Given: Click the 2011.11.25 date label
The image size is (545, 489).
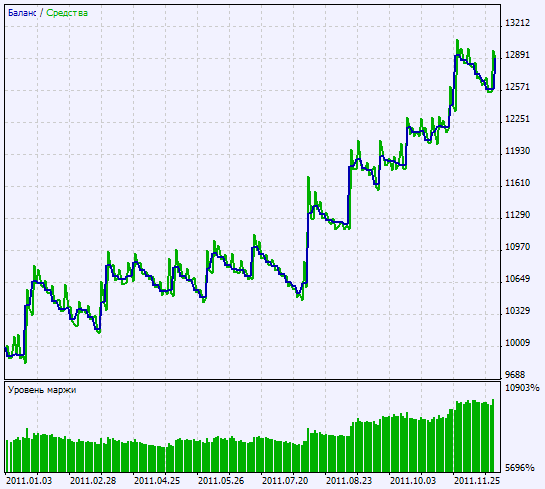Looking at the screenshot, I should [x=477, y=481].
